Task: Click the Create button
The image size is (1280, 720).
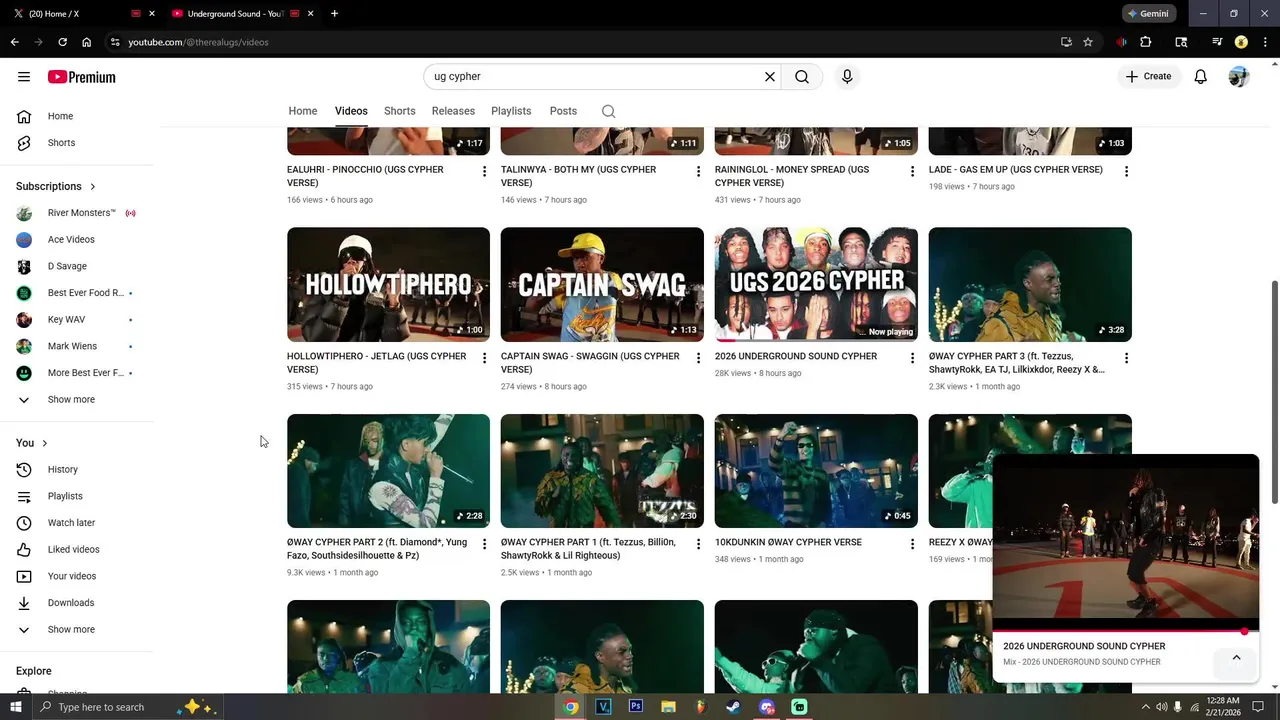Action: pos(1148,77)
